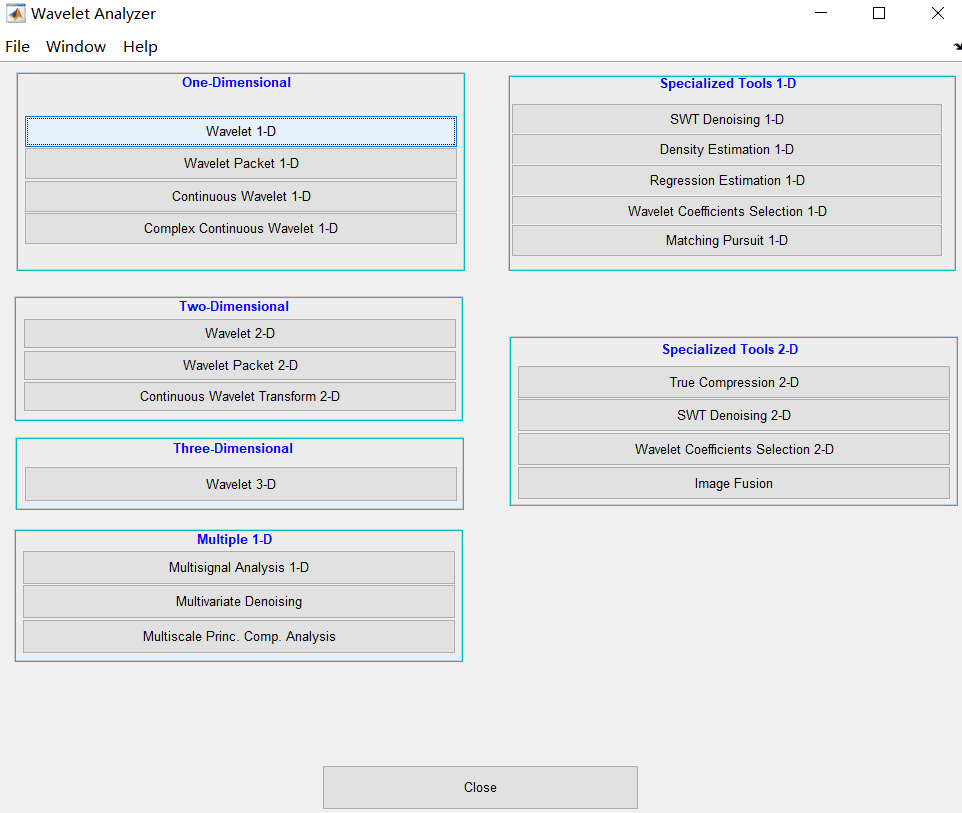Open Wavelet Coefficients Selection 2-D
Viewport: 962px width, 813px height.
(x=734, y=449)
